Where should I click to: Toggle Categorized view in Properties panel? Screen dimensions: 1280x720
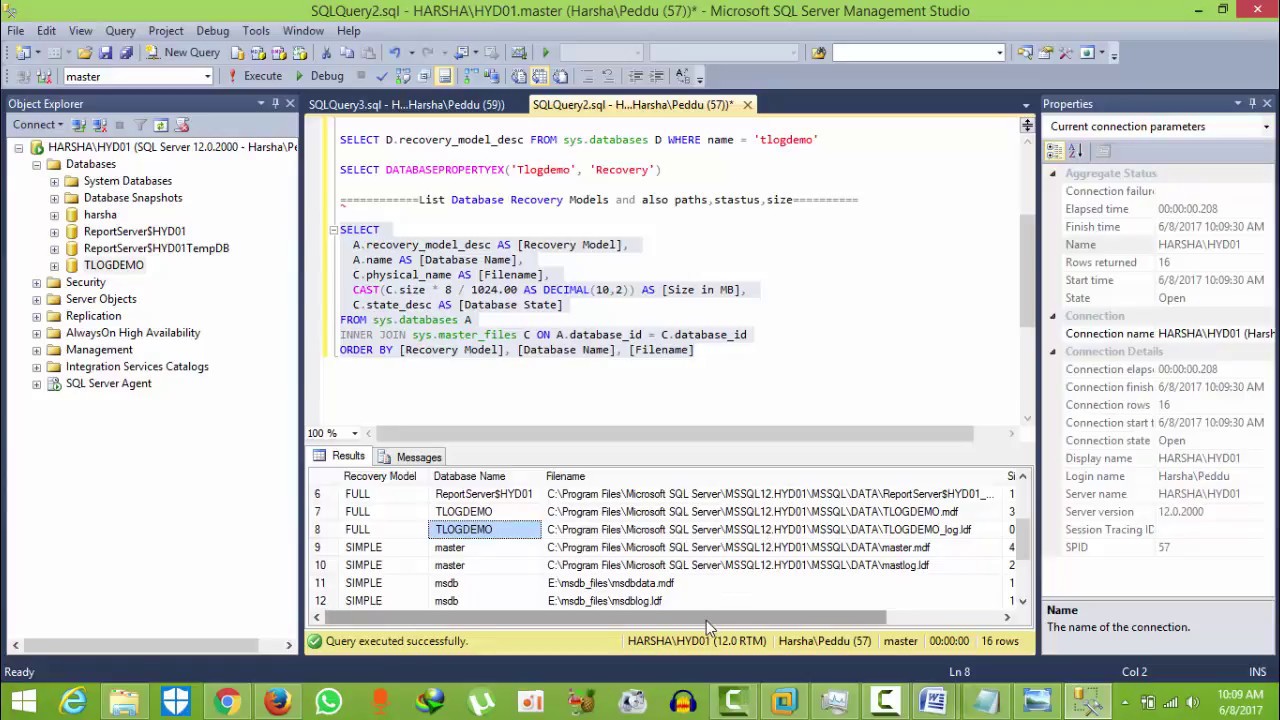coord(1054,151)
